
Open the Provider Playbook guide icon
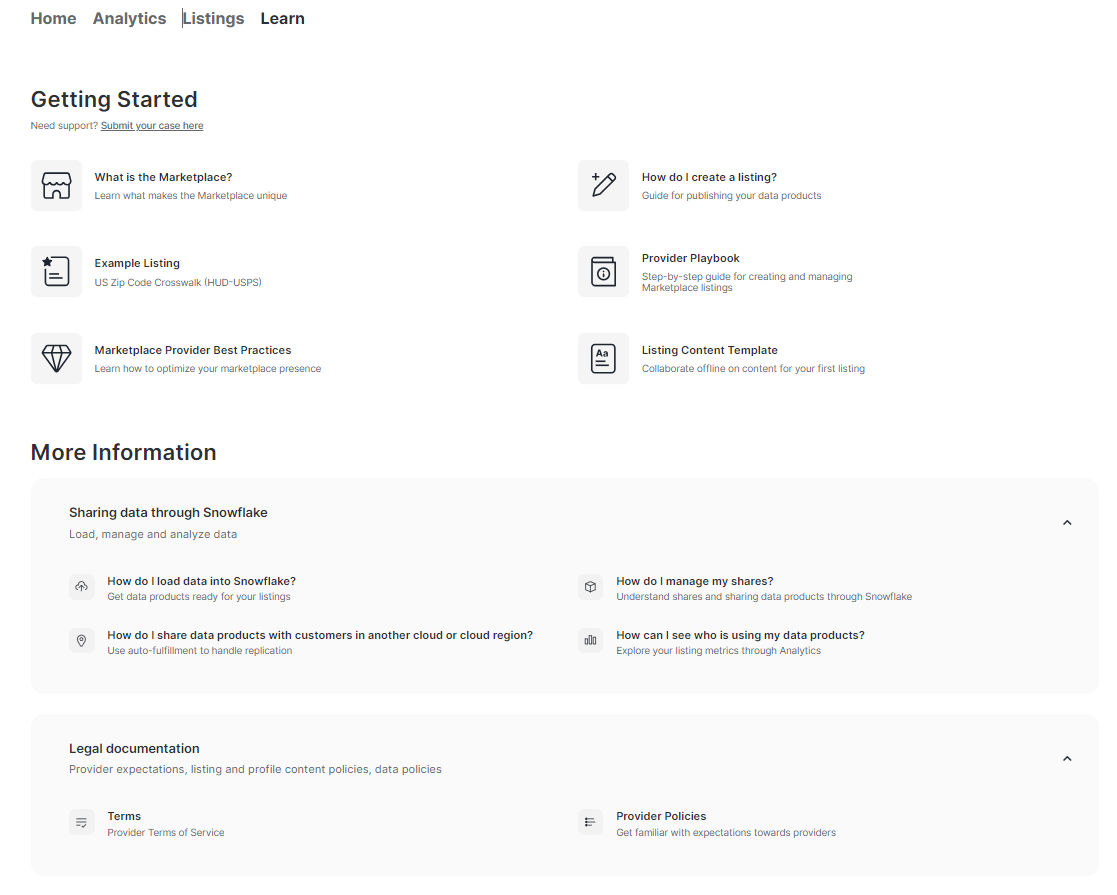603,271
